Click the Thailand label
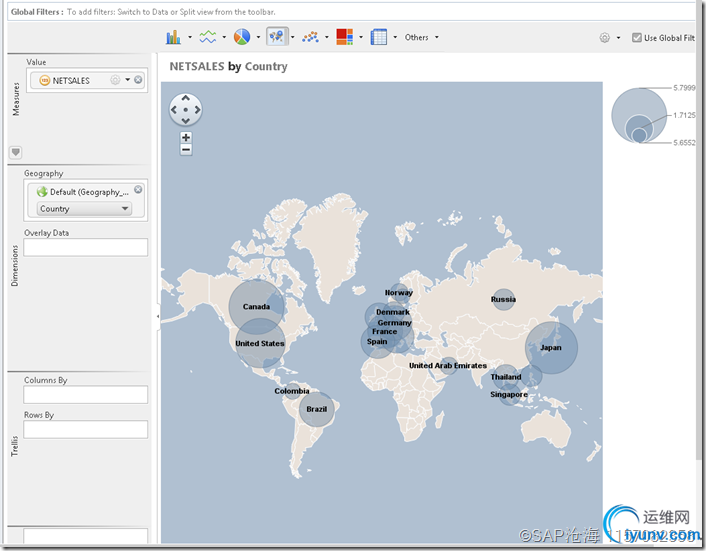The height and width of the screenshot is (551, 706). [x=506, y=377]
